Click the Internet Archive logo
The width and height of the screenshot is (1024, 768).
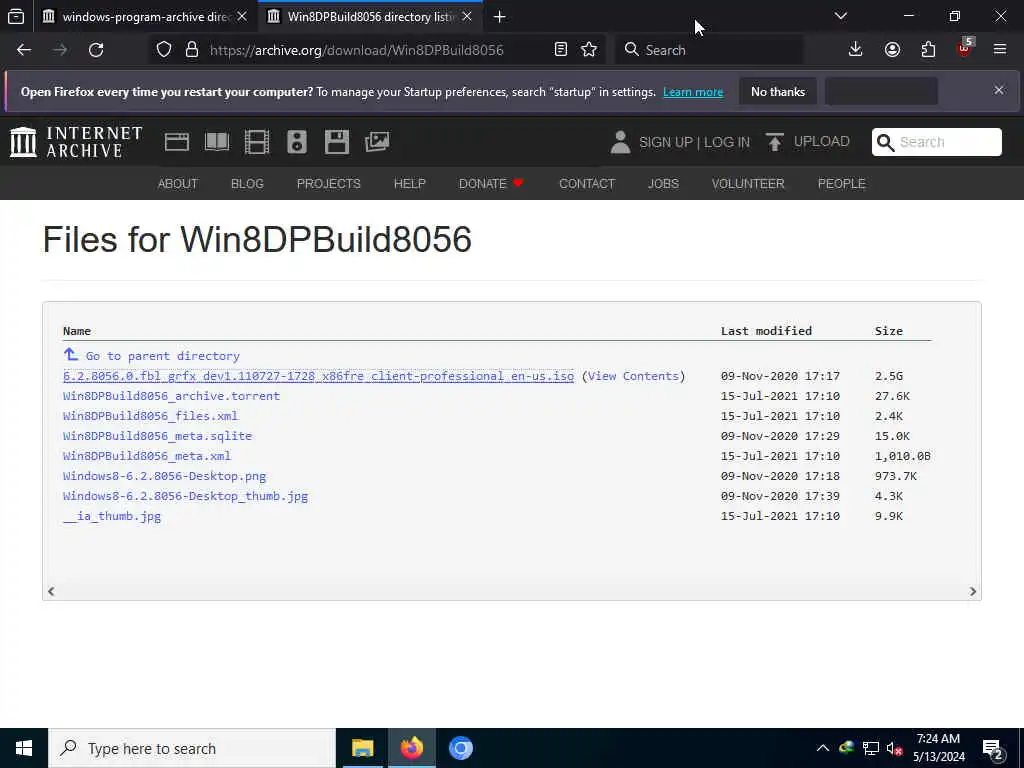(76, 142)
